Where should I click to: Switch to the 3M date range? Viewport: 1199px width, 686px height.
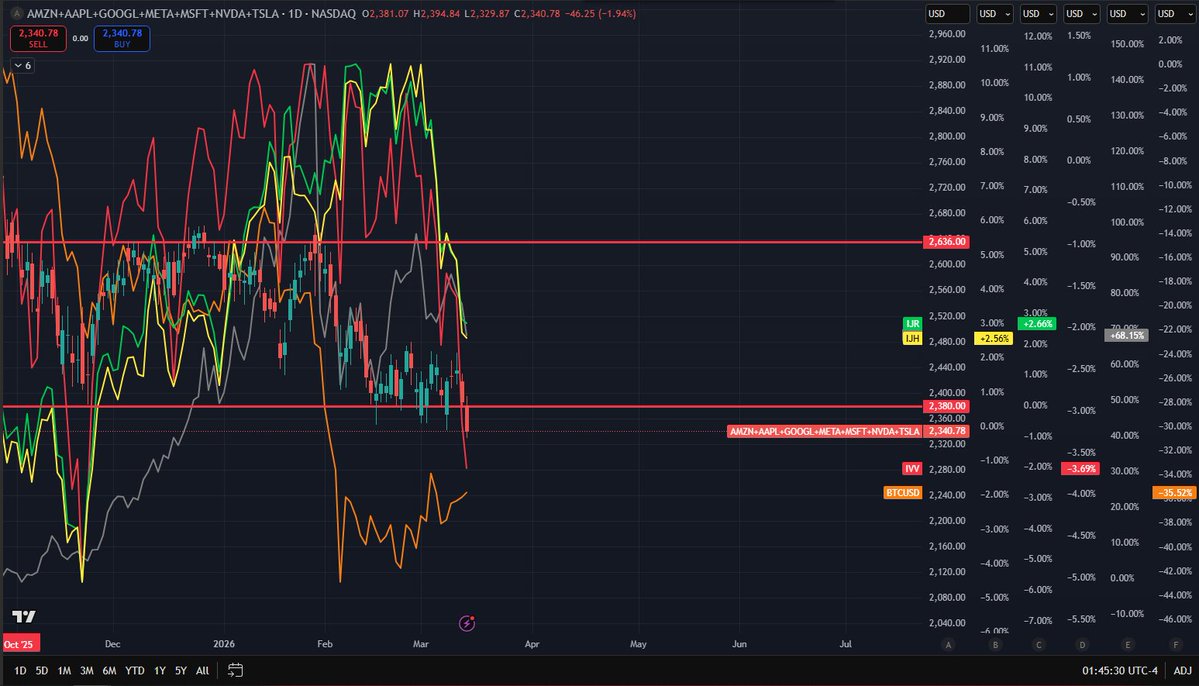click(x=86, y=671)
